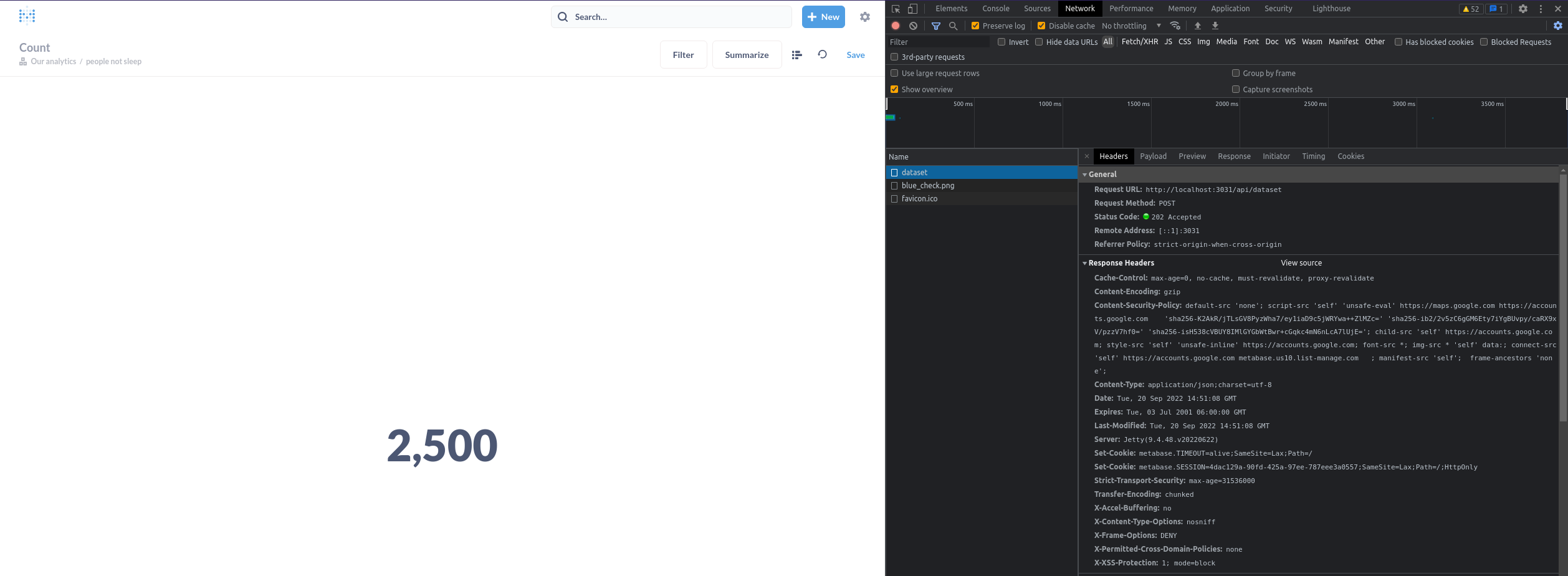Image resolution: width=1568 pixels, height=576 pixels.
Task: Toggle the device emulation icon
Action: pos(912,8)
